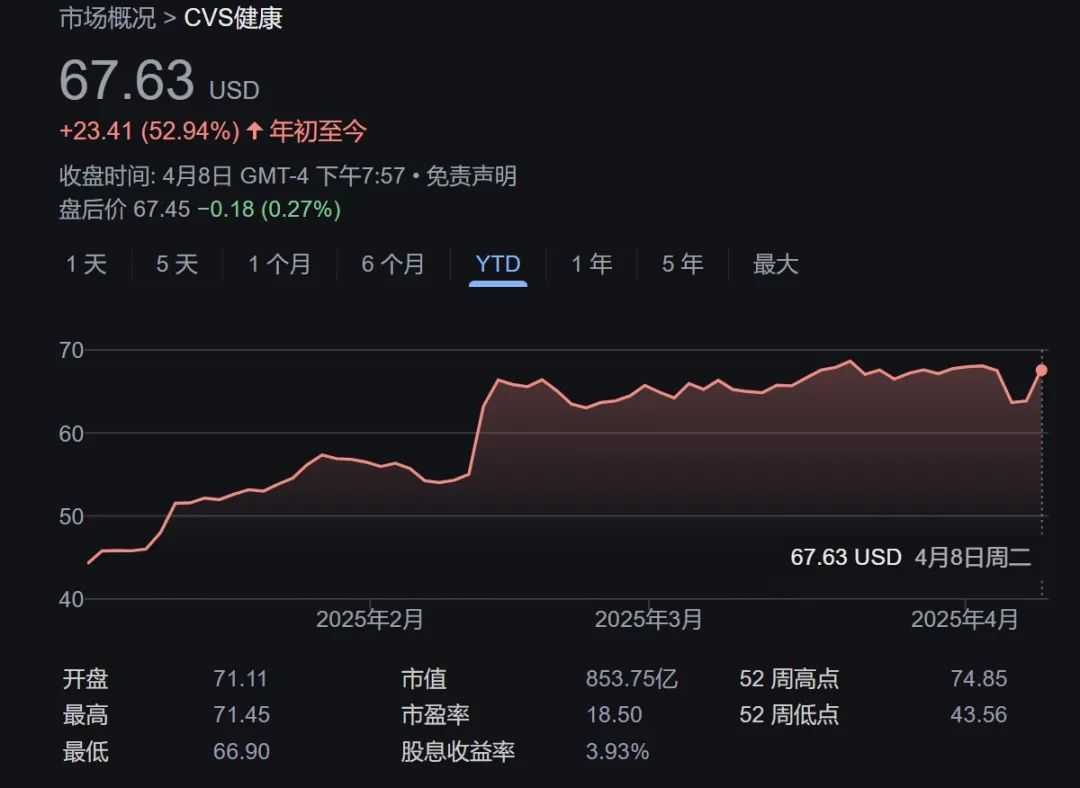This screenshot has width=1080, height=788.
Task: Select the 1 天 range tab
Action: tap(86, 264)
